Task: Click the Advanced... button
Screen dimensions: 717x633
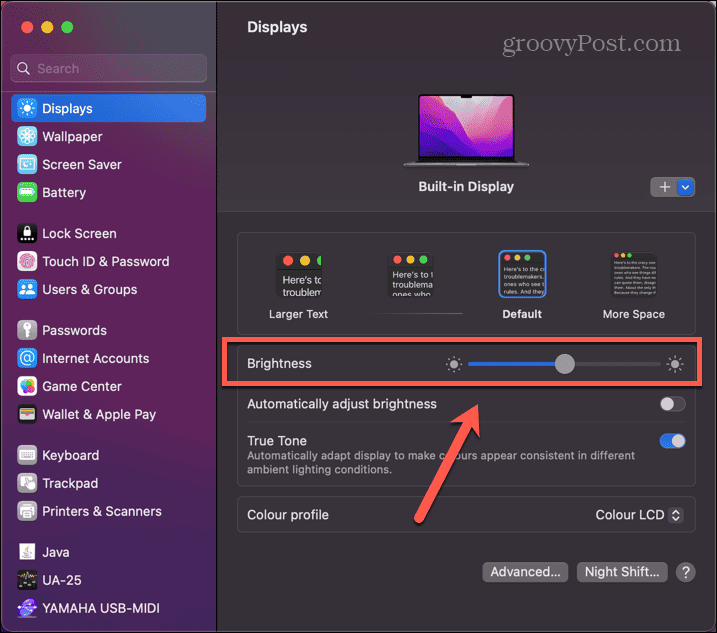Action: 525,572
